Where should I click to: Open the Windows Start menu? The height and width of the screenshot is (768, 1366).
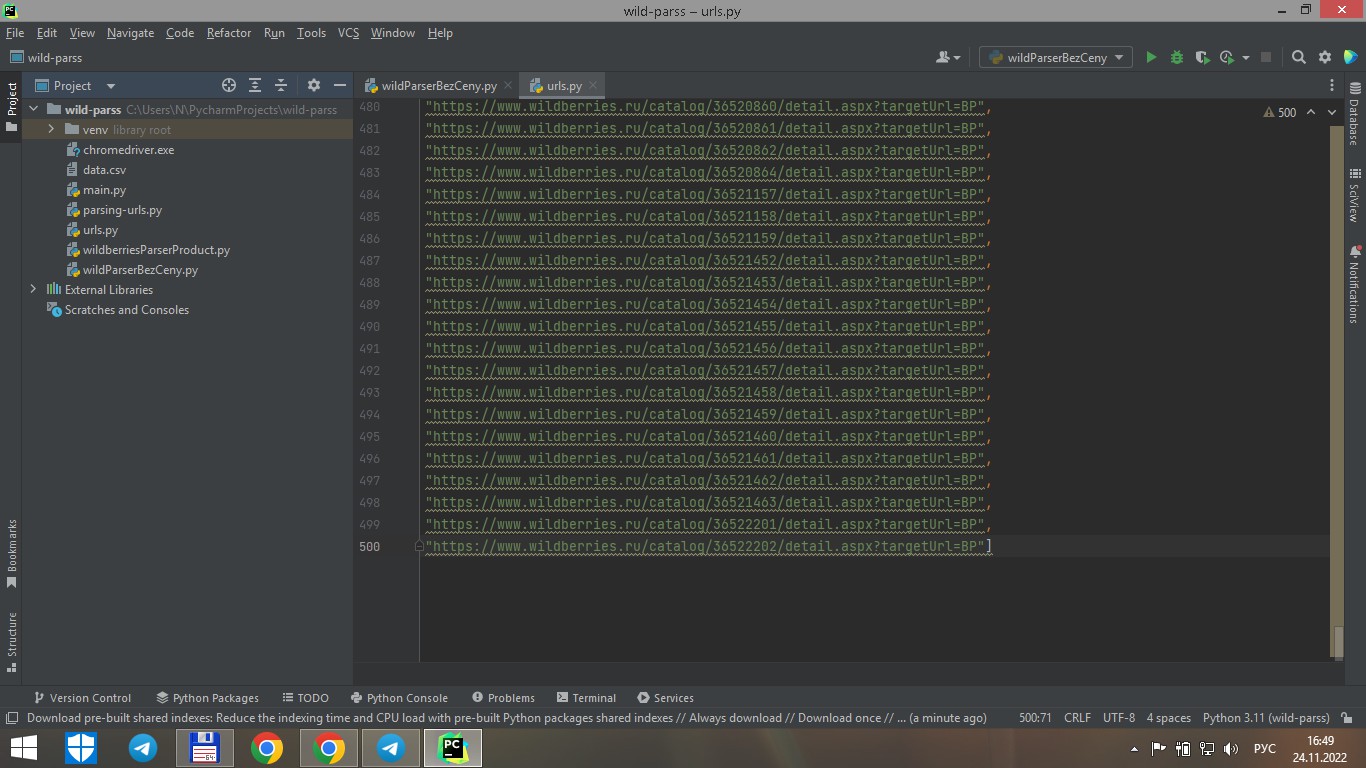[x=23, y=748]
